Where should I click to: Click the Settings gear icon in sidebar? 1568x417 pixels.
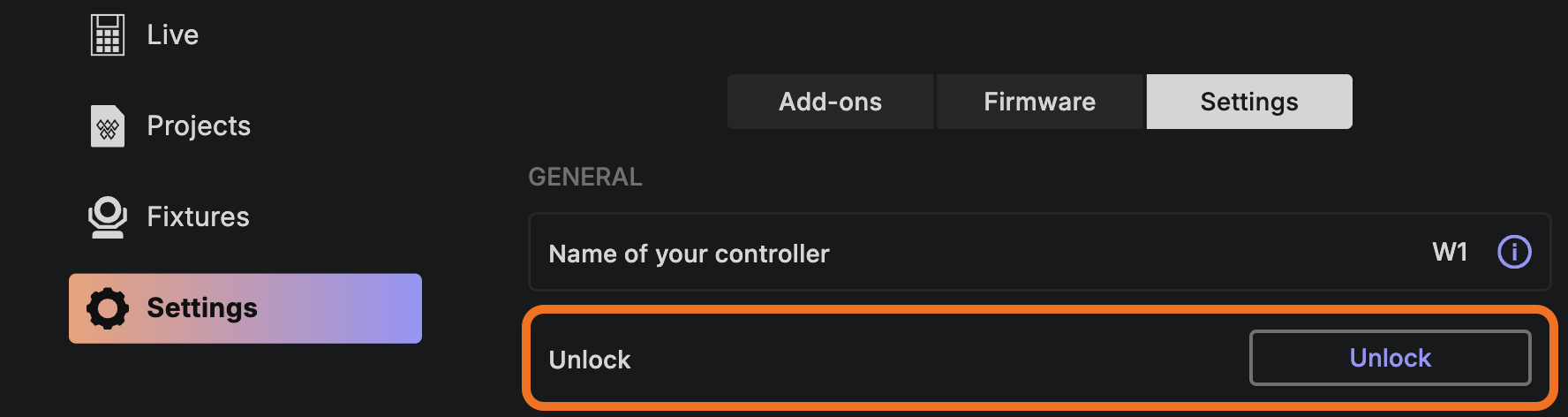coord(108,308)
